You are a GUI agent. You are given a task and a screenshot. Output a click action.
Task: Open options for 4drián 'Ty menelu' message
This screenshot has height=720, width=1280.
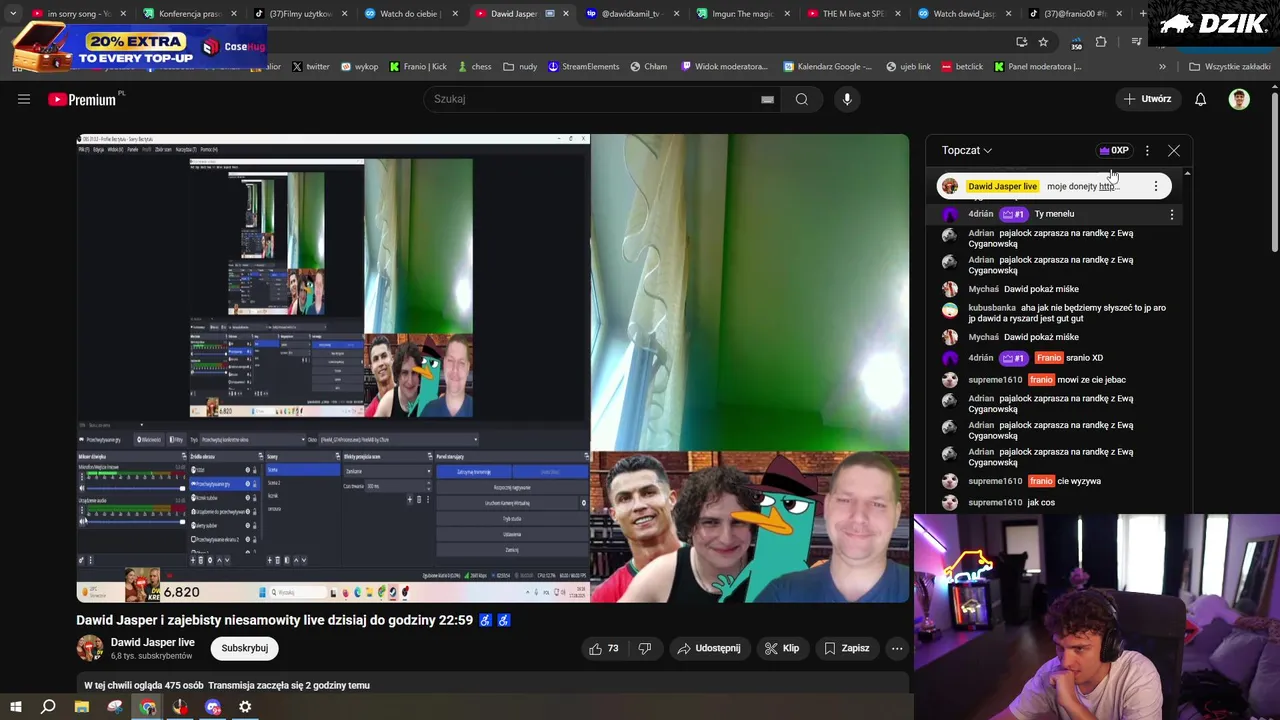coord(1172,214)
